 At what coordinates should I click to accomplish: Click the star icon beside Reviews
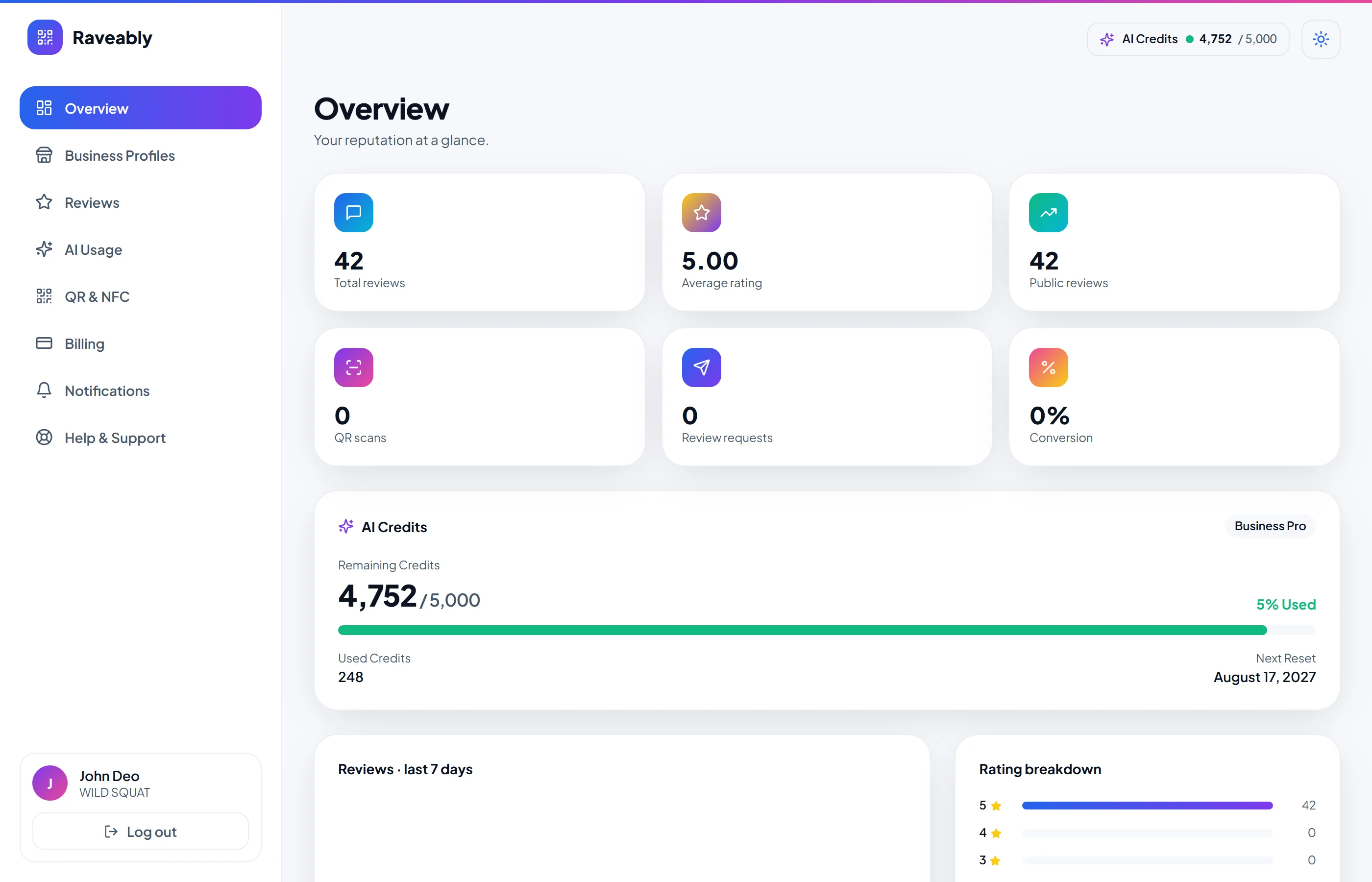[x=44, y=201]
